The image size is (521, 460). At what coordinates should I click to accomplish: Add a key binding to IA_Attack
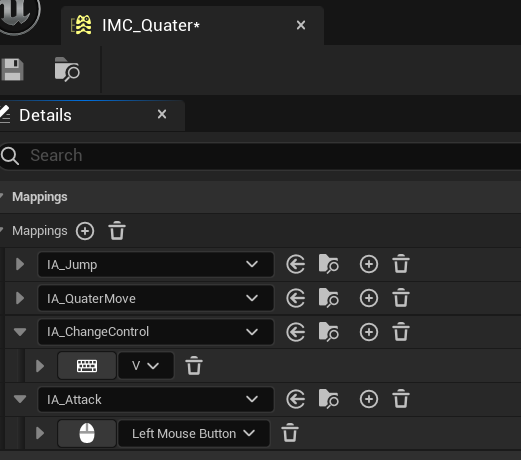[369, 399]
